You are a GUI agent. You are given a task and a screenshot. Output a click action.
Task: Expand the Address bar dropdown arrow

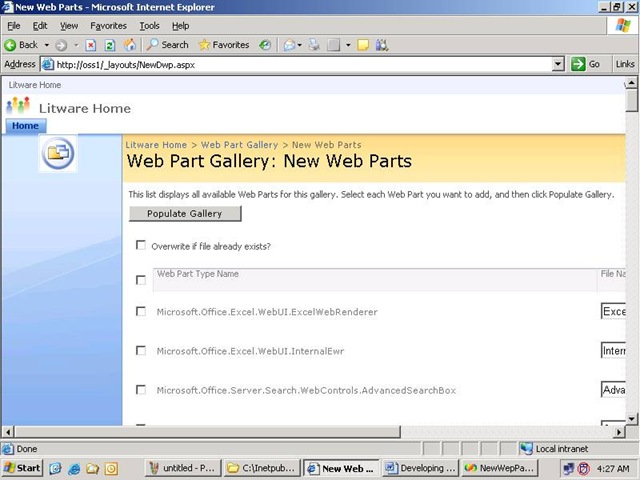point(558,64)
